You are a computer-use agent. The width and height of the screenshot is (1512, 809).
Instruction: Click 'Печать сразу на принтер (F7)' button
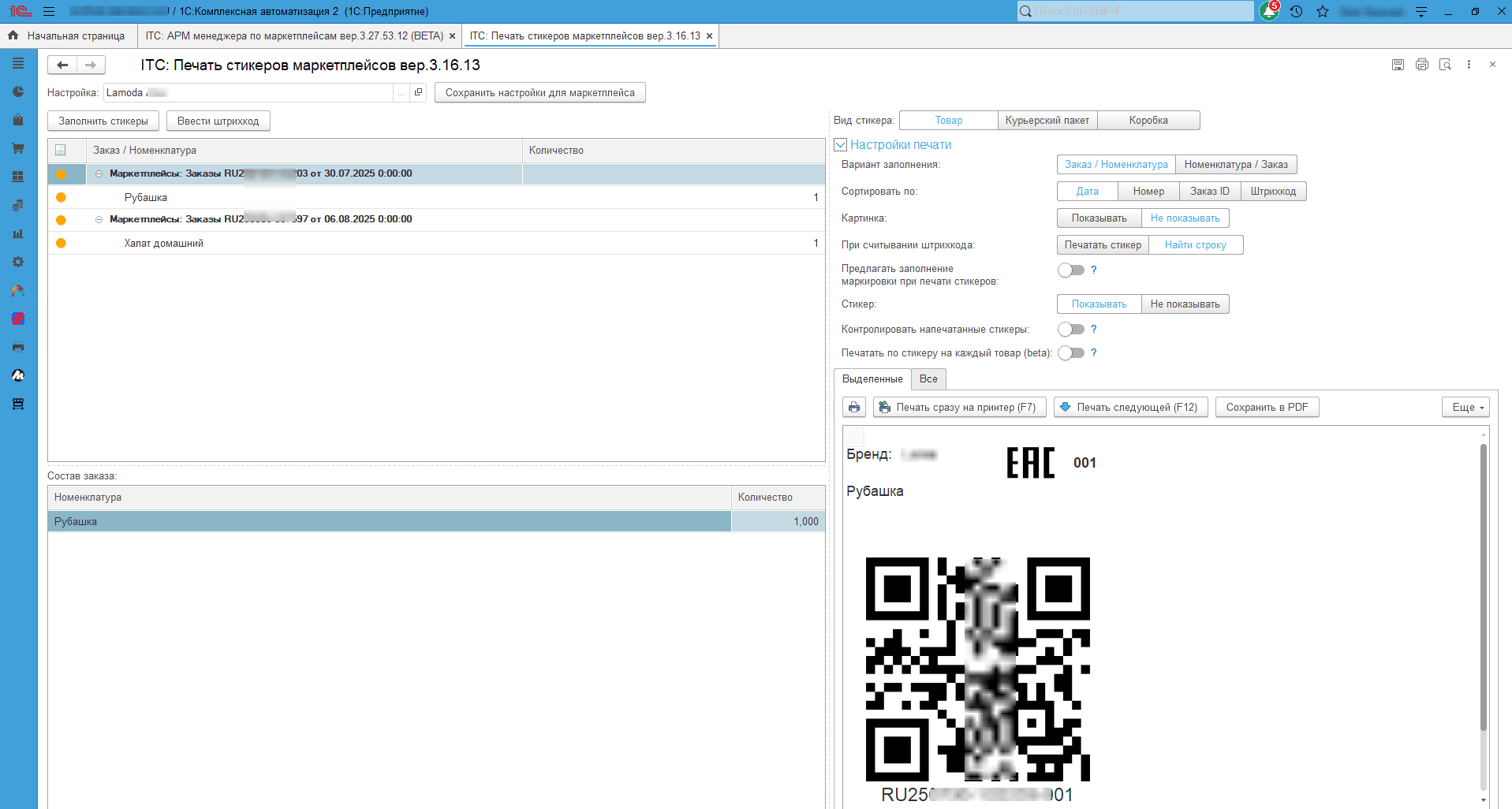(x=959, y=407)
